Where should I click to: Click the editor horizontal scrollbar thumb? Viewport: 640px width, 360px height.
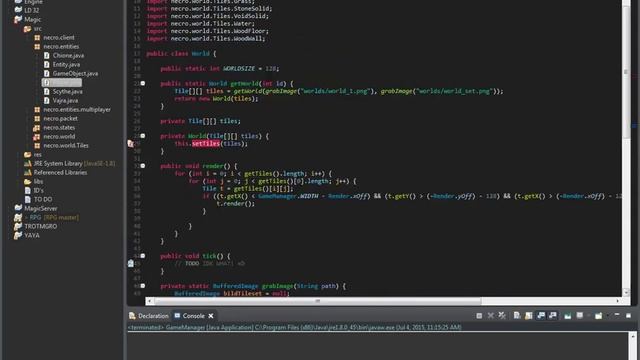pos(318,301)
